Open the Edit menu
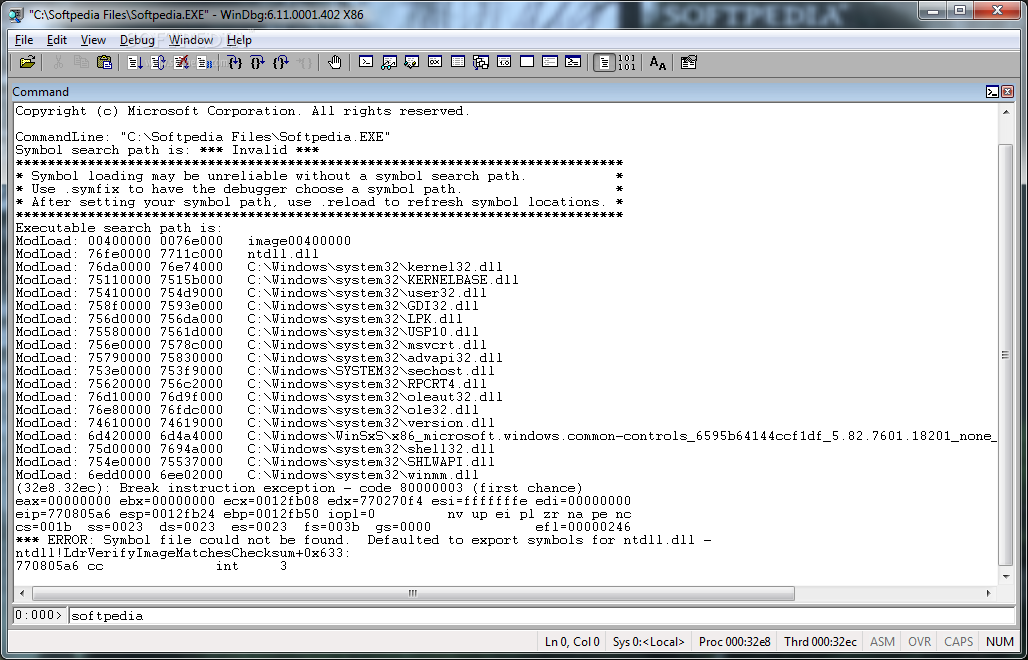Image resolution: width=1028 pixels, height=660 pixels. point(56,40)
